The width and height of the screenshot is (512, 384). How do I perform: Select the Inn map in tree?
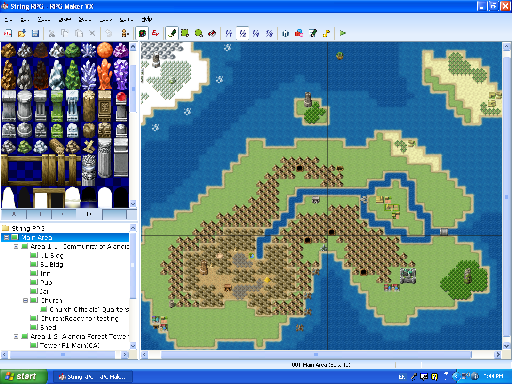(45, 273)
